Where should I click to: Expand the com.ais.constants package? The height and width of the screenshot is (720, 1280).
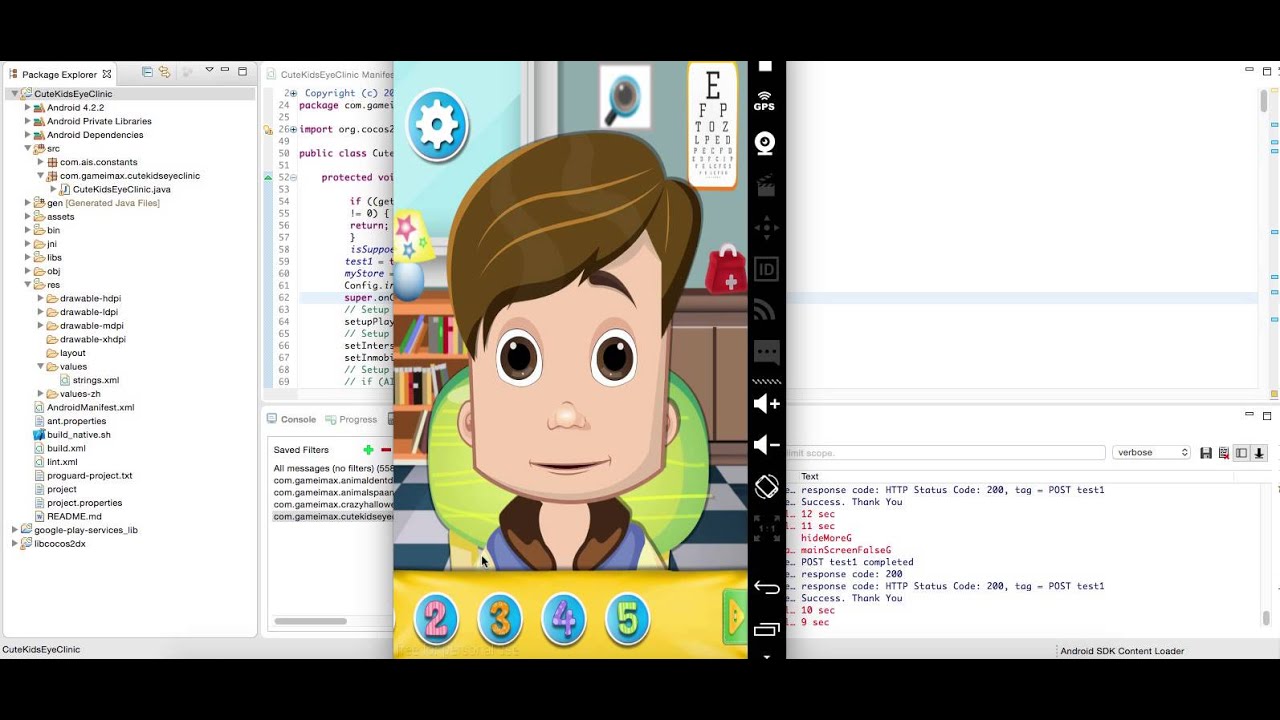coord(40,162)
